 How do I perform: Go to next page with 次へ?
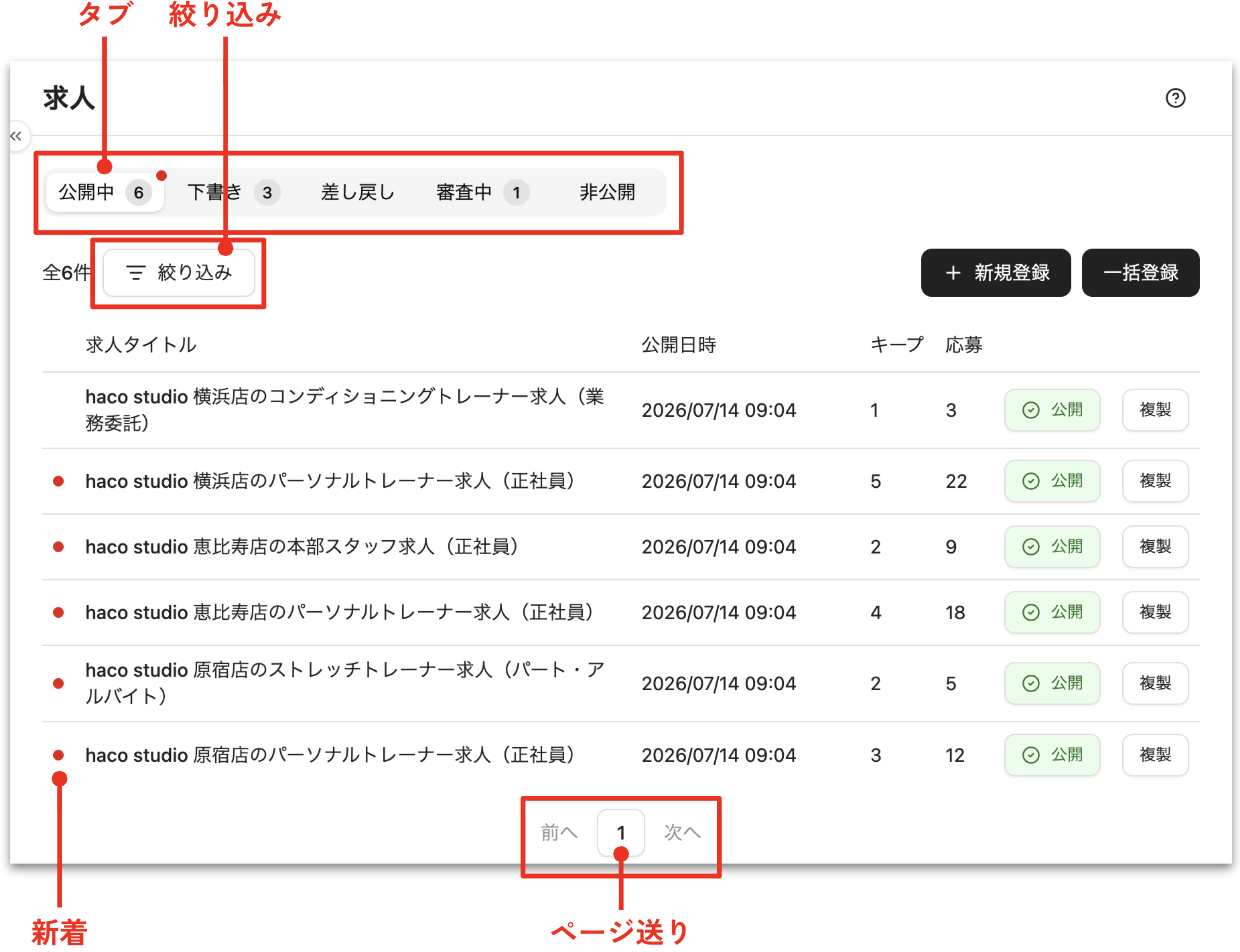pyautogui.click(x=683, y=832)
